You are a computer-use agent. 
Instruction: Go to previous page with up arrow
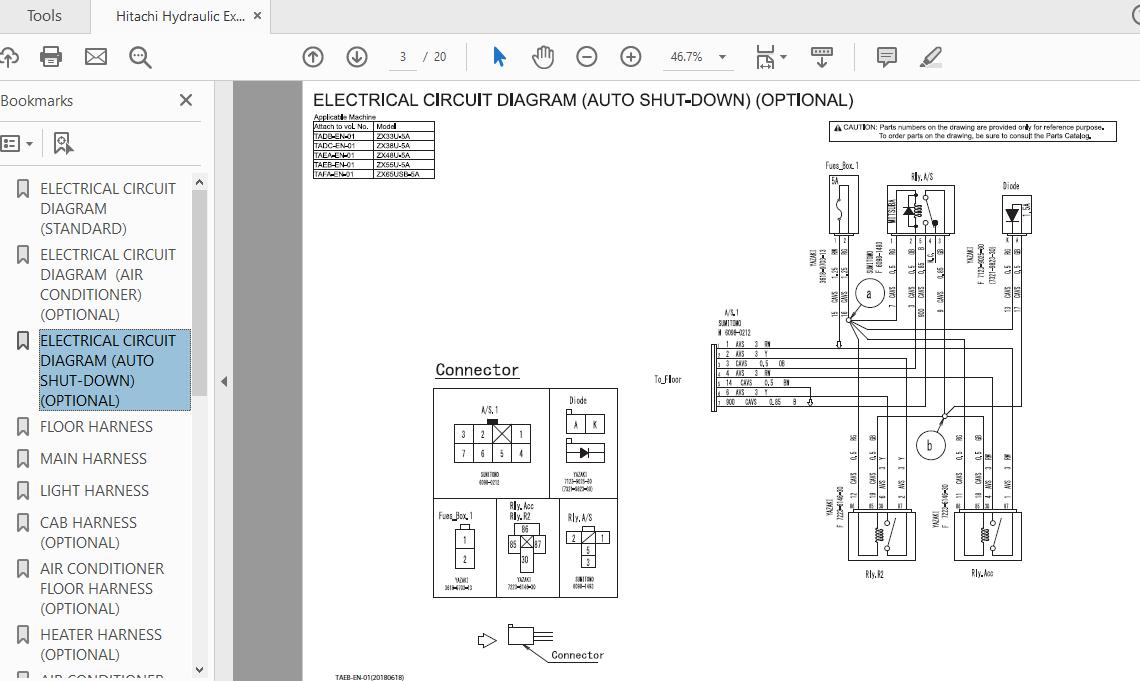coord(313,57)
